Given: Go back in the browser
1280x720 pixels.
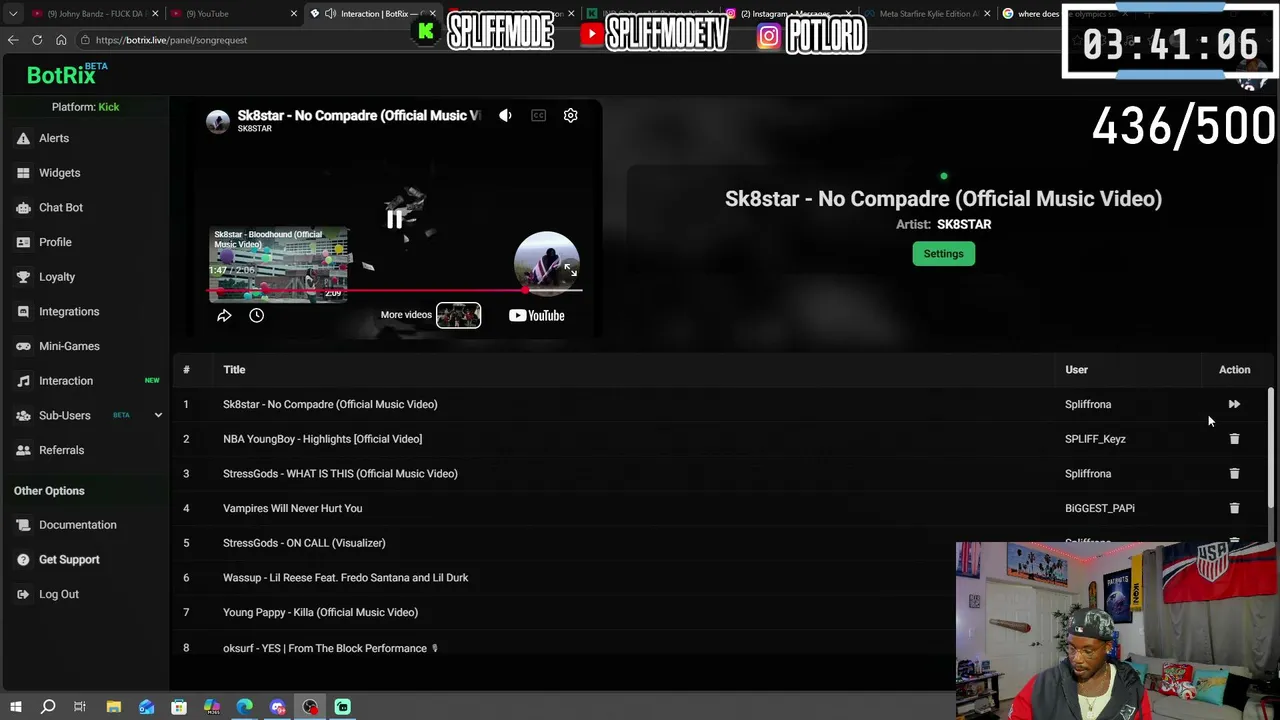Looking at the screenshot, I should pyautogui.click(x=13, y=40).
